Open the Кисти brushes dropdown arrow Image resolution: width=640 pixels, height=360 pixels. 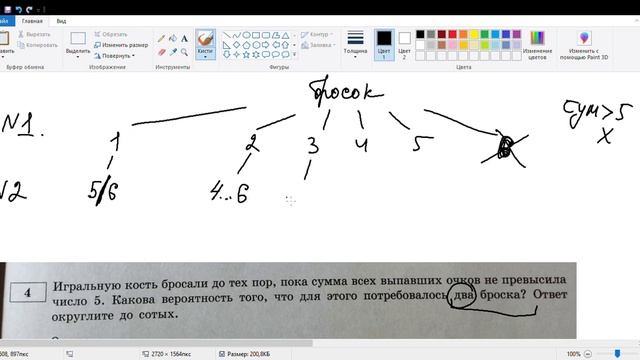pos(205,57)
